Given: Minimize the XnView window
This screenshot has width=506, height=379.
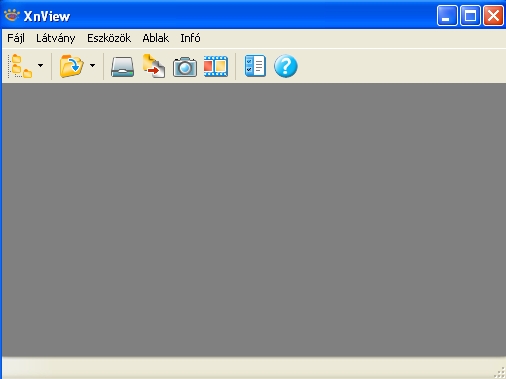Looking at the screenshot, I should 447,15.
